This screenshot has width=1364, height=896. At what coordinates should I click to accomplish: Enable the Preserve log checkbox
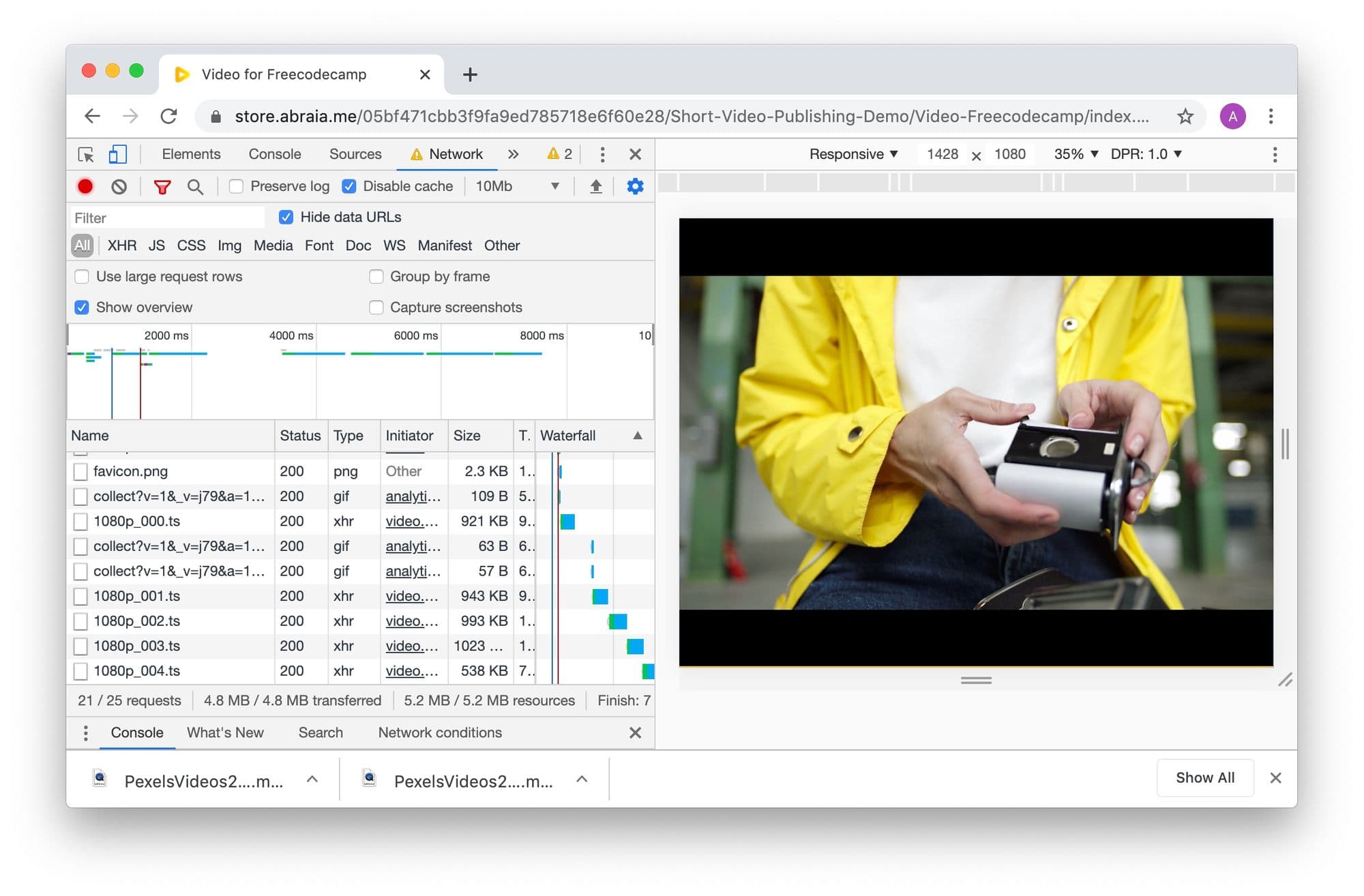pos(236,186)
